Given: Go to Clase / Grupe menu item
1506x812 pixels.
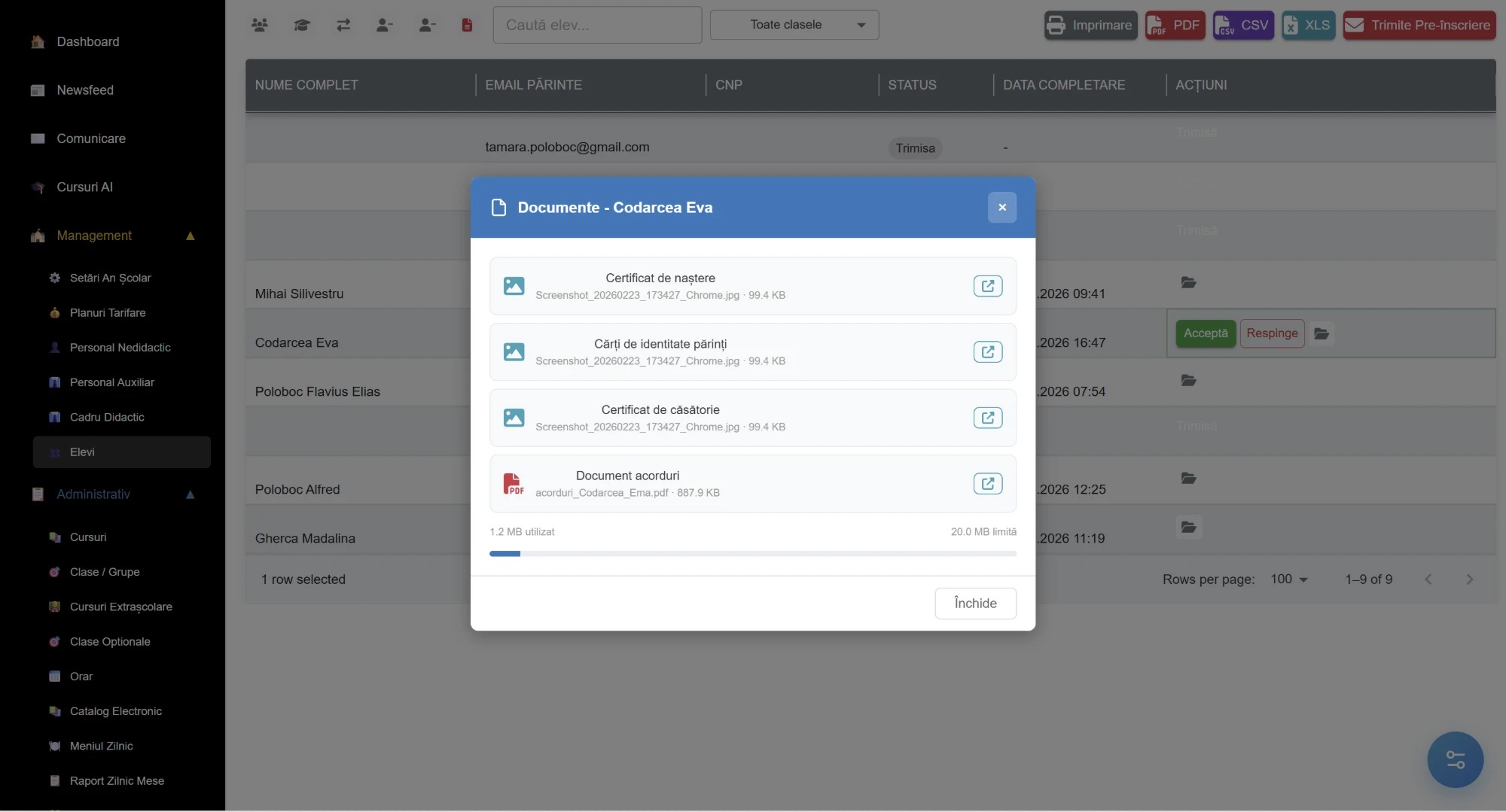Looking at the screenshot, I should point(105,572).
